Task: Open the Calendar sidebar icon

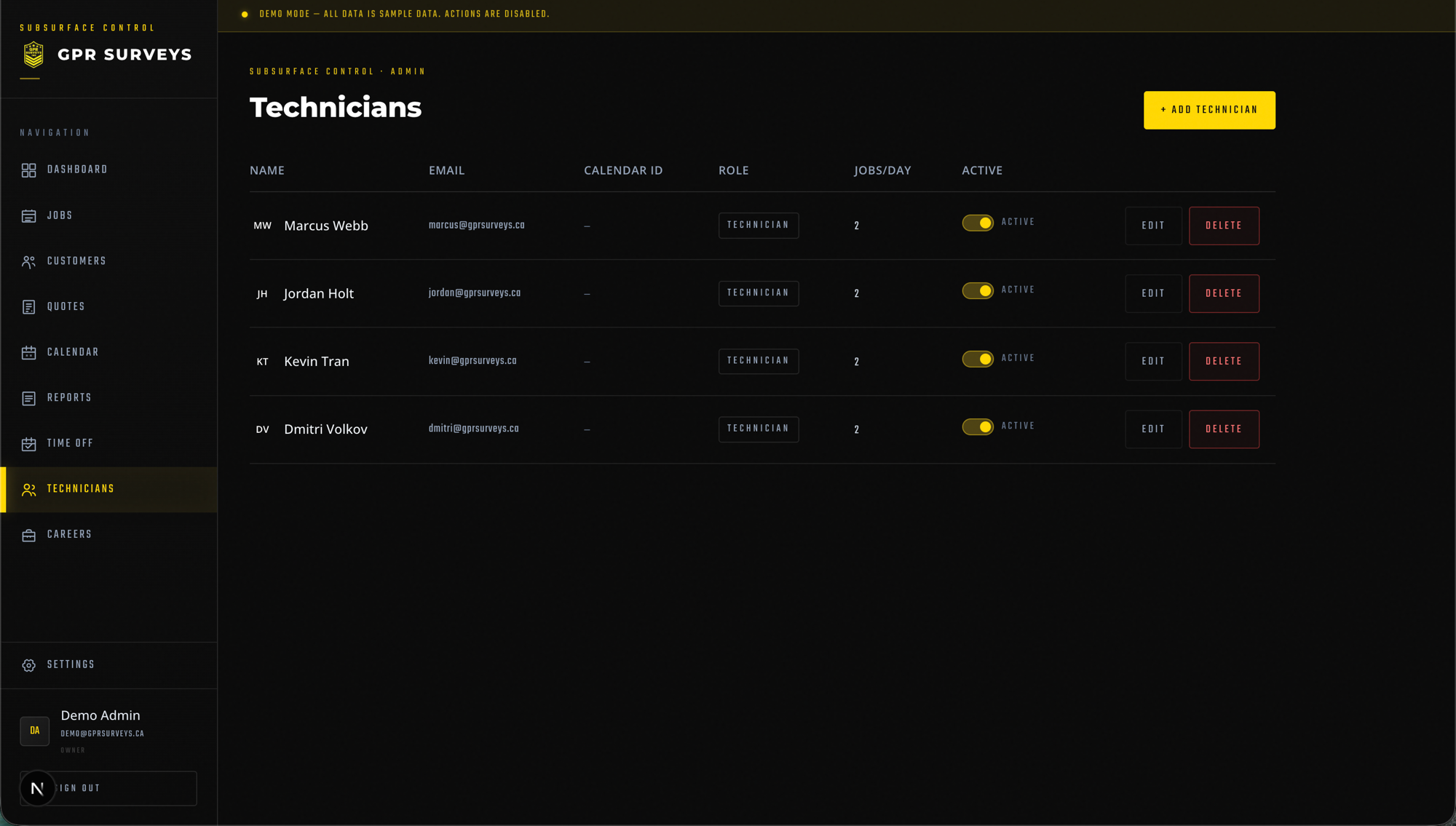Action: [x=28, y=353]
